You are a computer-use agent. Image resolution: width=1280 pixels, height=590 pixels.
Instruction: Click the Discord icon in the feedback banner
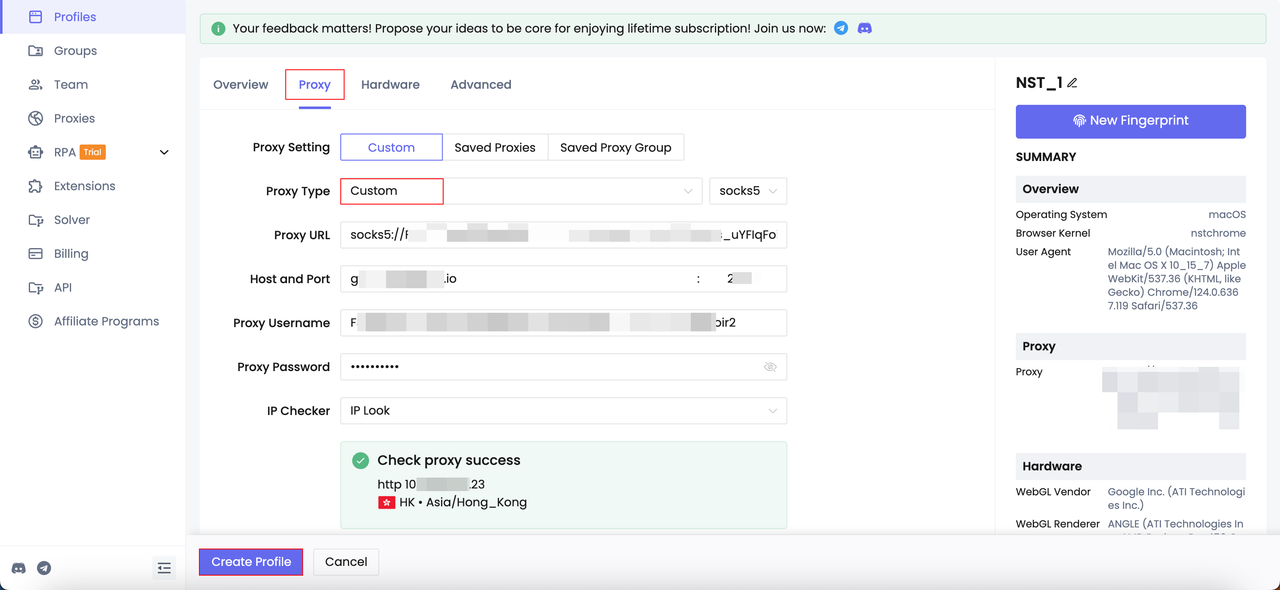[865, 28]
